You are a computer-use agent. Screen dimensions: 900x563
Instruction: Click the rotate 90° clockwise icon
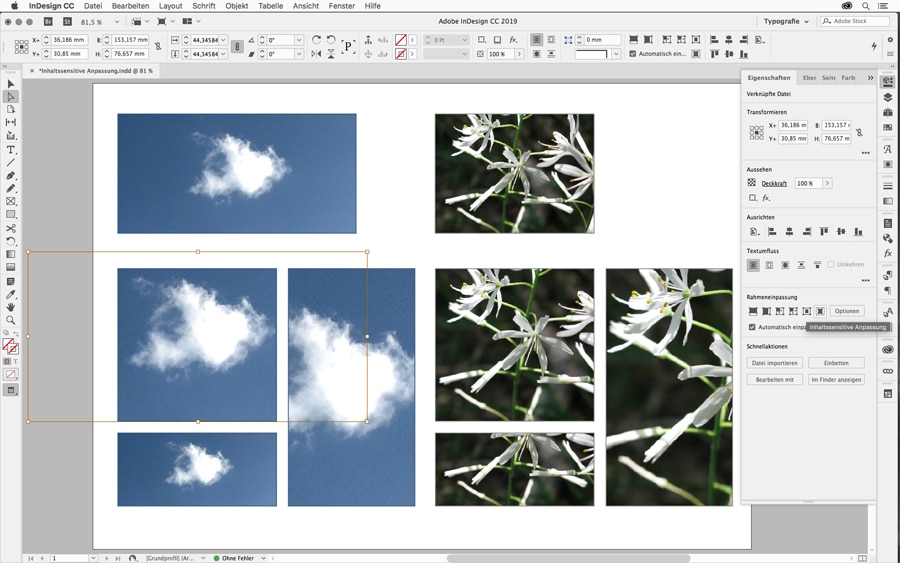[x=316, y=40]
